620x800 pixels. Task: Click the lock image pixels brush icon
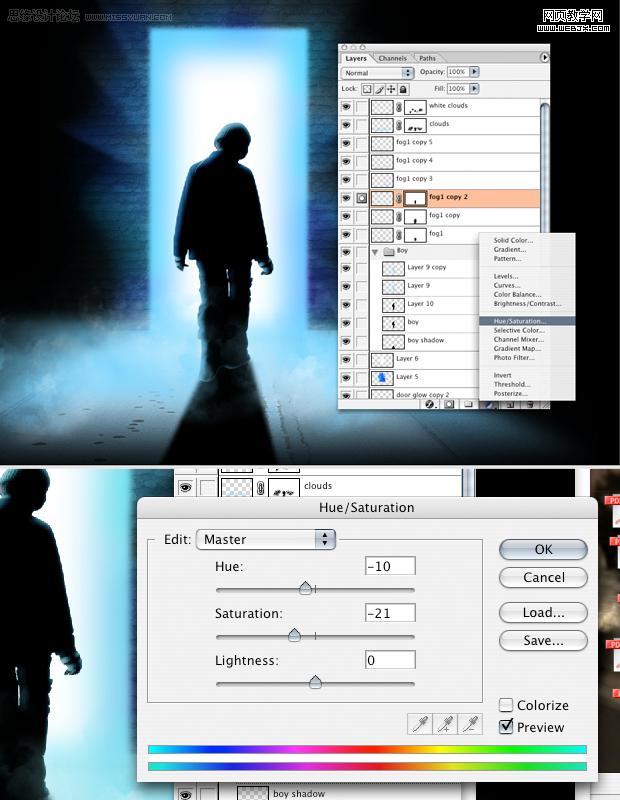(380, 89)
